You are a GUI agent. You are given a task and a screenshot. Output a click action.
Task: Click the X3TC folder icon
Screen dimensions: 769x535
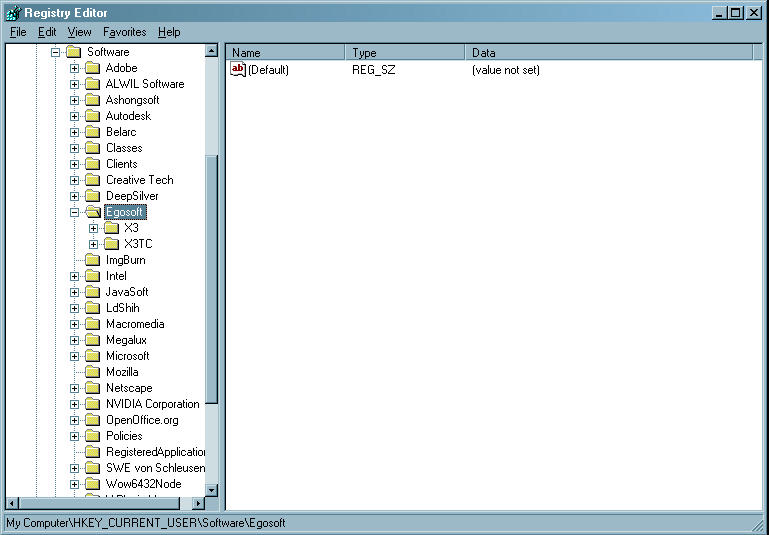pos(112,244)
